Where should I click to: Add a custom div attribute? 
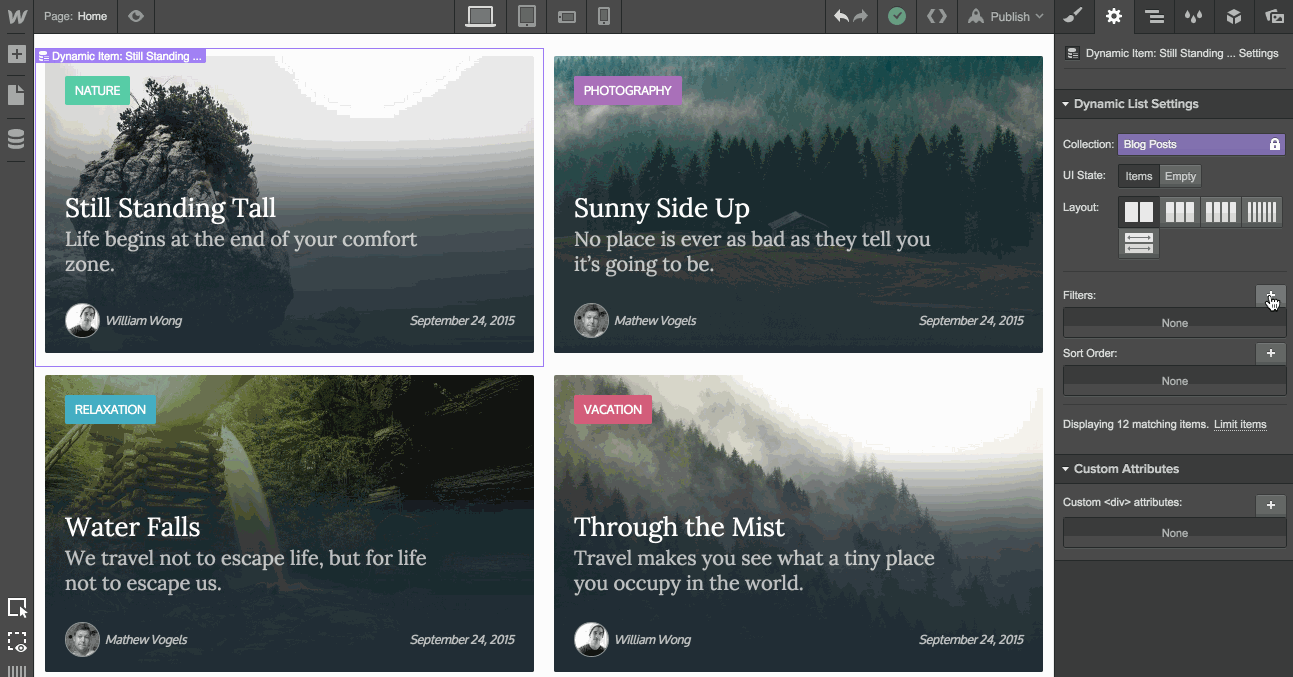tap(1271, 505)
